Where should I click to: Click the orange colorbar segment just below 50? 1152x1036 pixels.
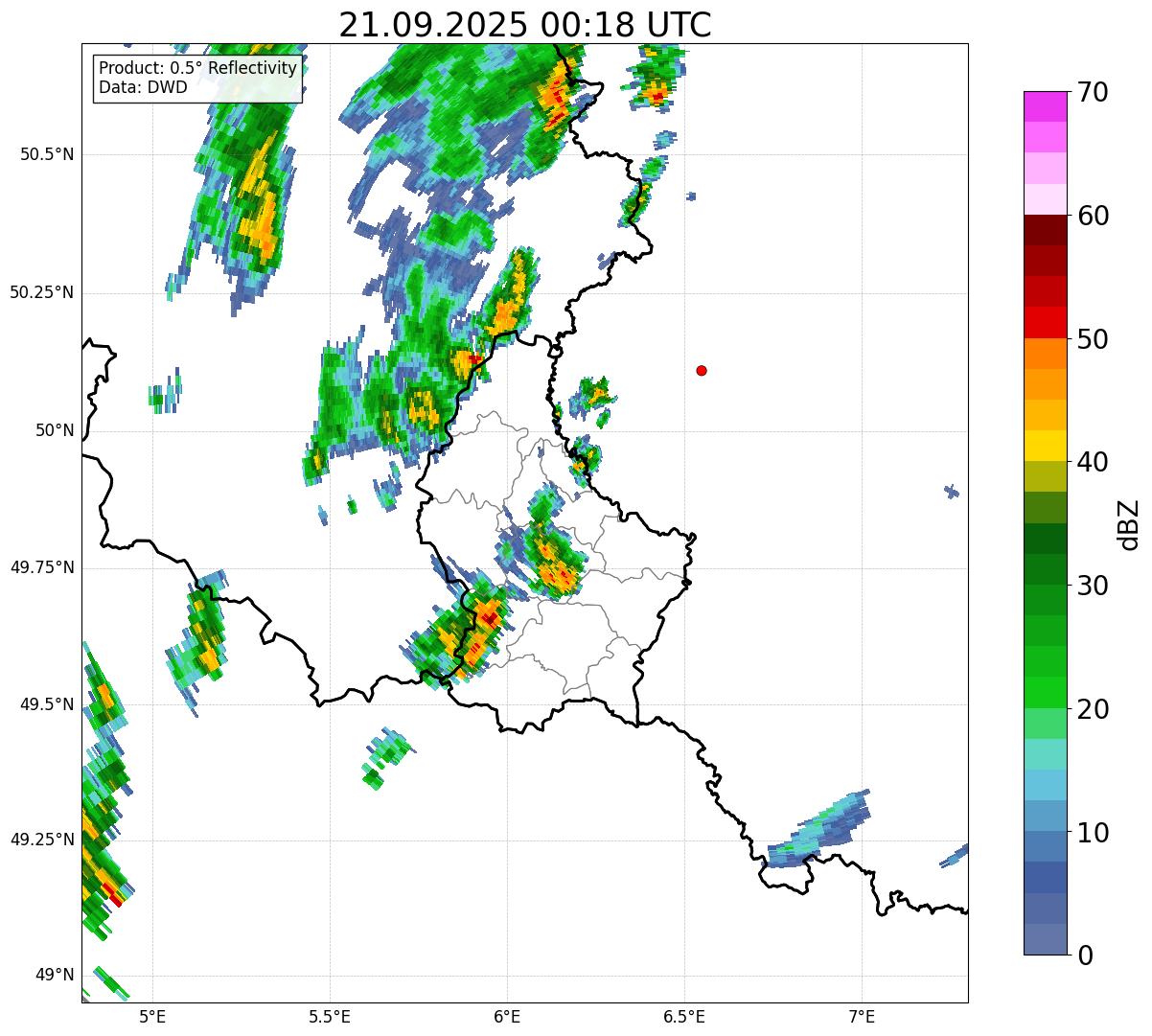coord(1044,354)
